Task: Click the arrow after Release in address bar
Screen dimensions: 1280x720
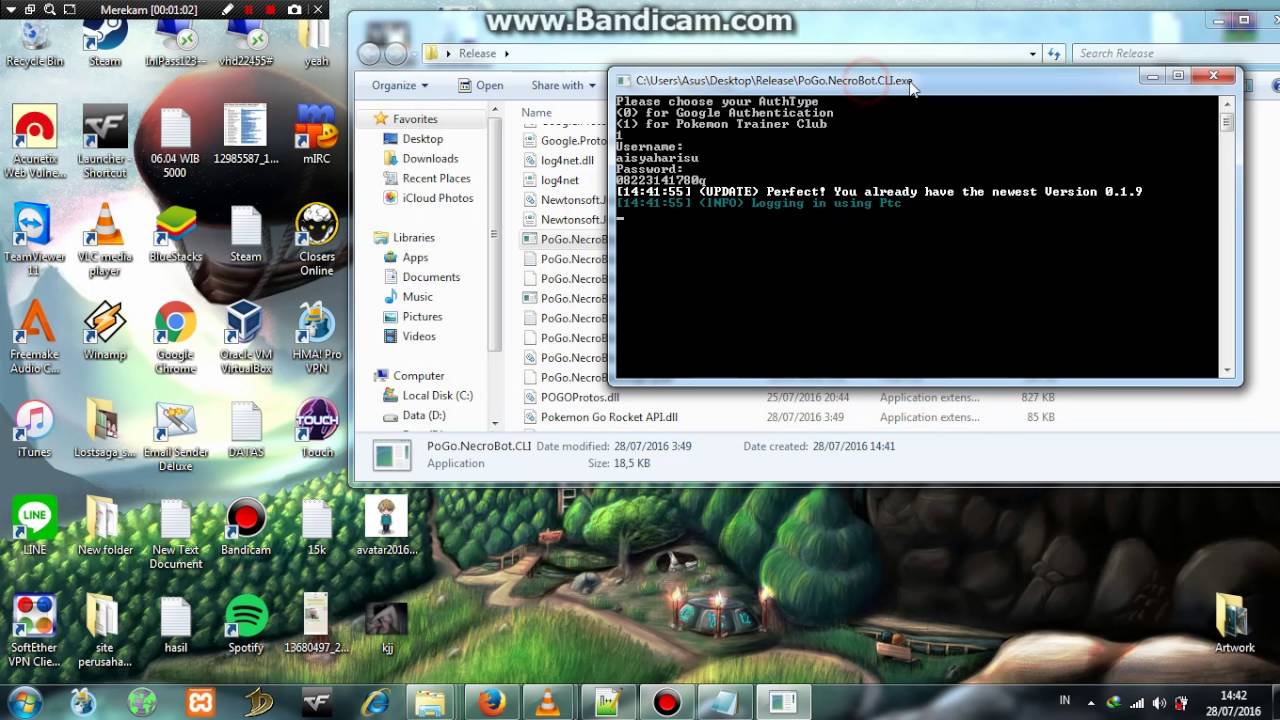Action: [506, 54]
